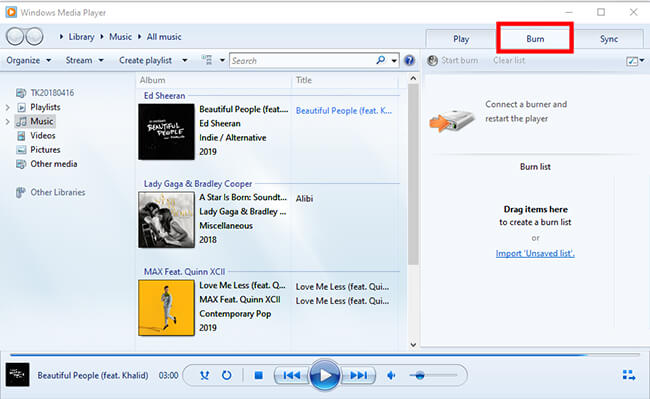Click the search magnifier icon
This screenshot has height=399, width=650.
(381, 60)
